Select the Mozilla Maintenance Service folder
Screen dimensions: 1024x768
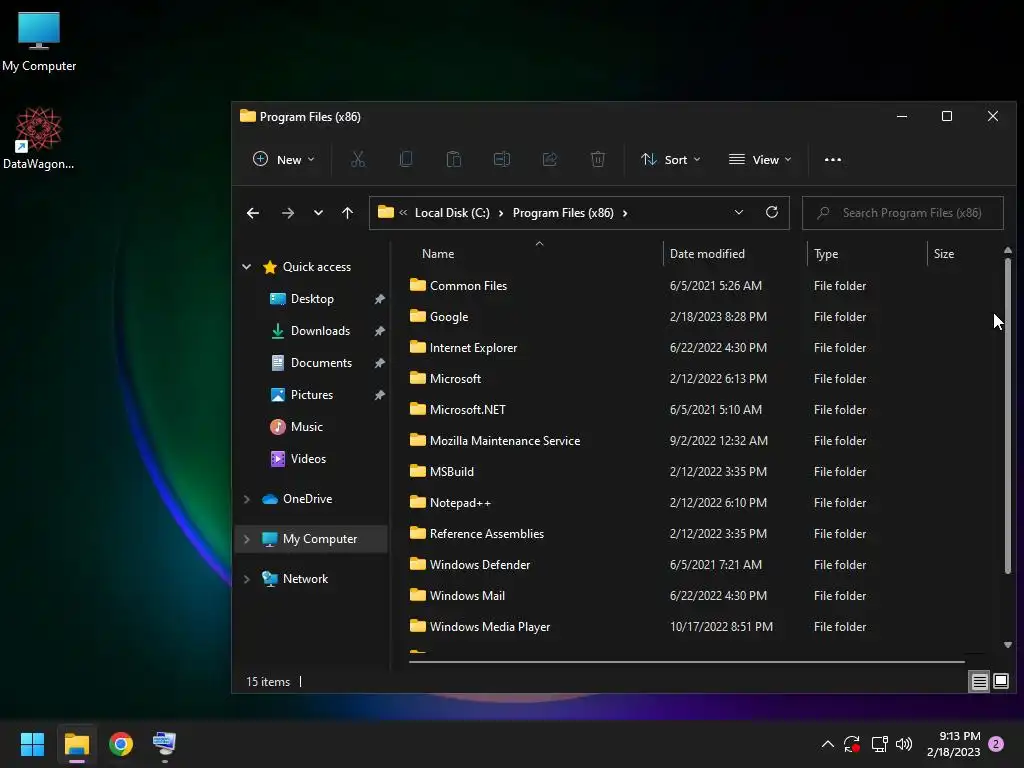504,441
